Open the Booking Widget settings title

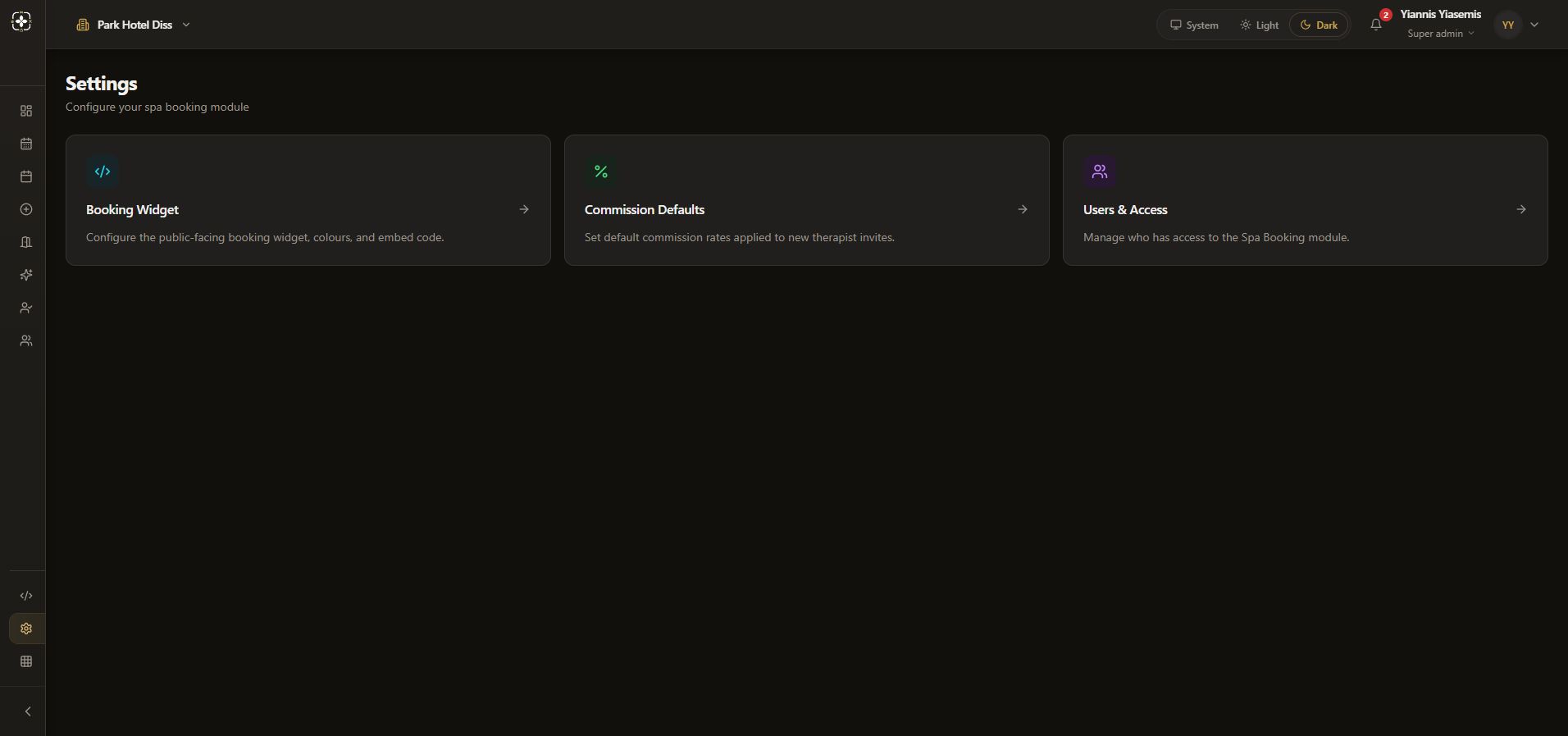tap(132, 209)
